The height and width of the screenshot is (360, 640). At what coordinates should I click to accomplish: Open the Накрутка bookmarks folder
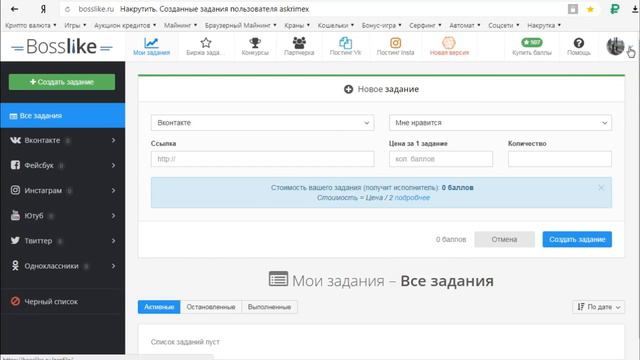(x=544, y=25)
